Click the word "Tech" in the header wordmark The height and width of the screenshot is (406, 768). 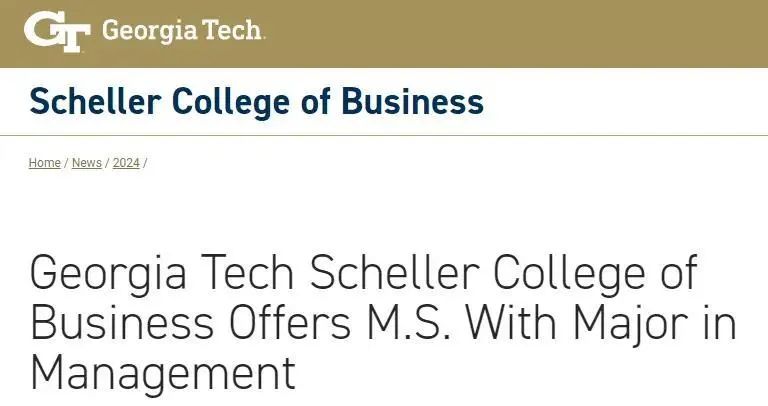pyautogui.click(x=233, y=32)
